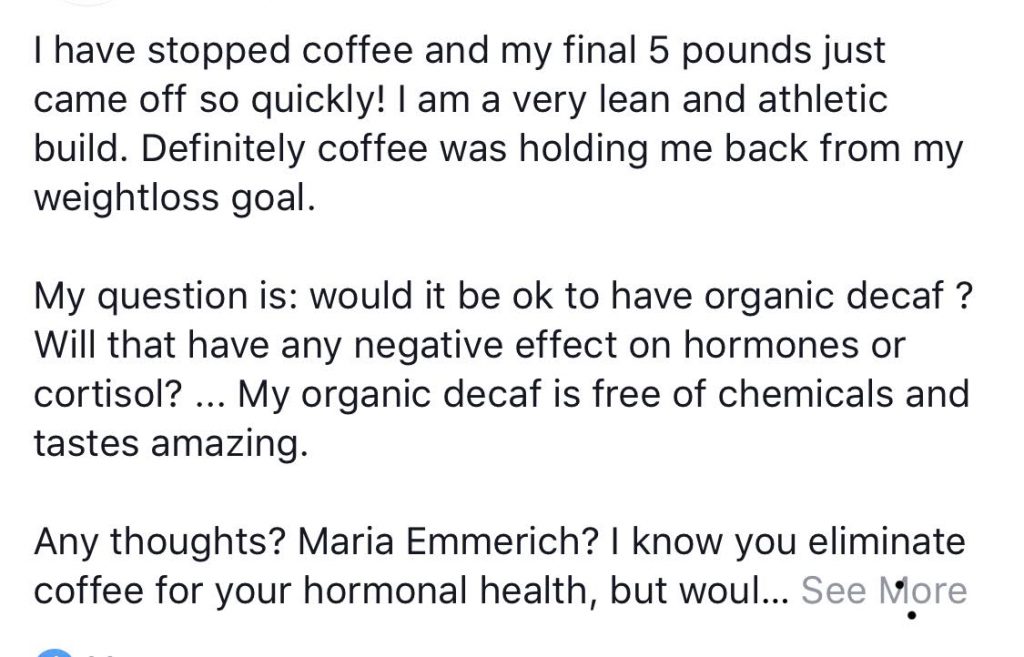Click the text "Definitely coffee was holding"
Image resolution: width=1024 pixels, height=657 pixels.
click(396, 150)
